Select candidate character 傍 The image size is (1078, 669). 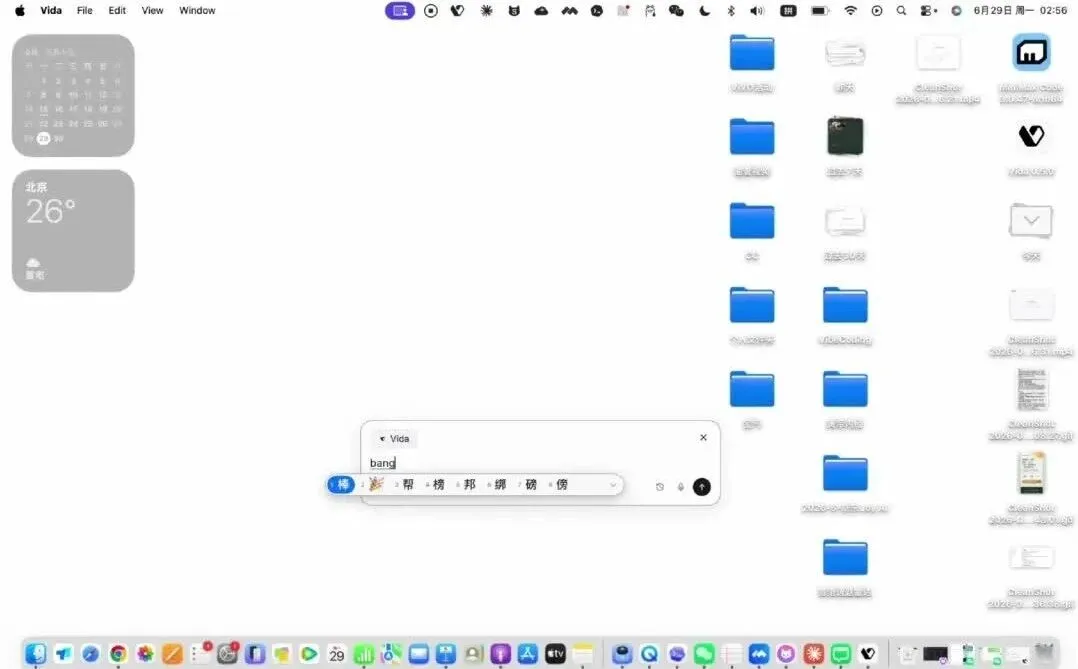point(562,485)
